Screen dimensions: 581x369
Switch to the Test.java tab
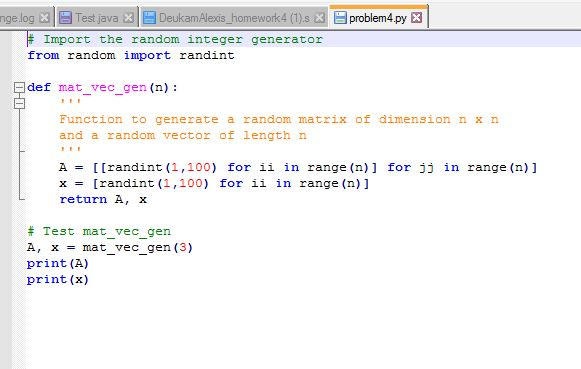click(x=96, y=17)
